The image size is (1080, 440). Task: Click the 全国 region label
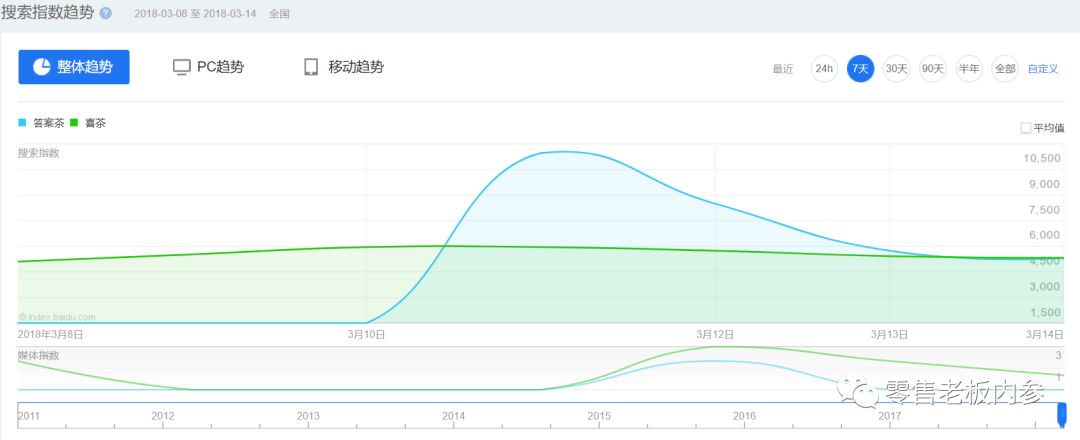point(280,14)
